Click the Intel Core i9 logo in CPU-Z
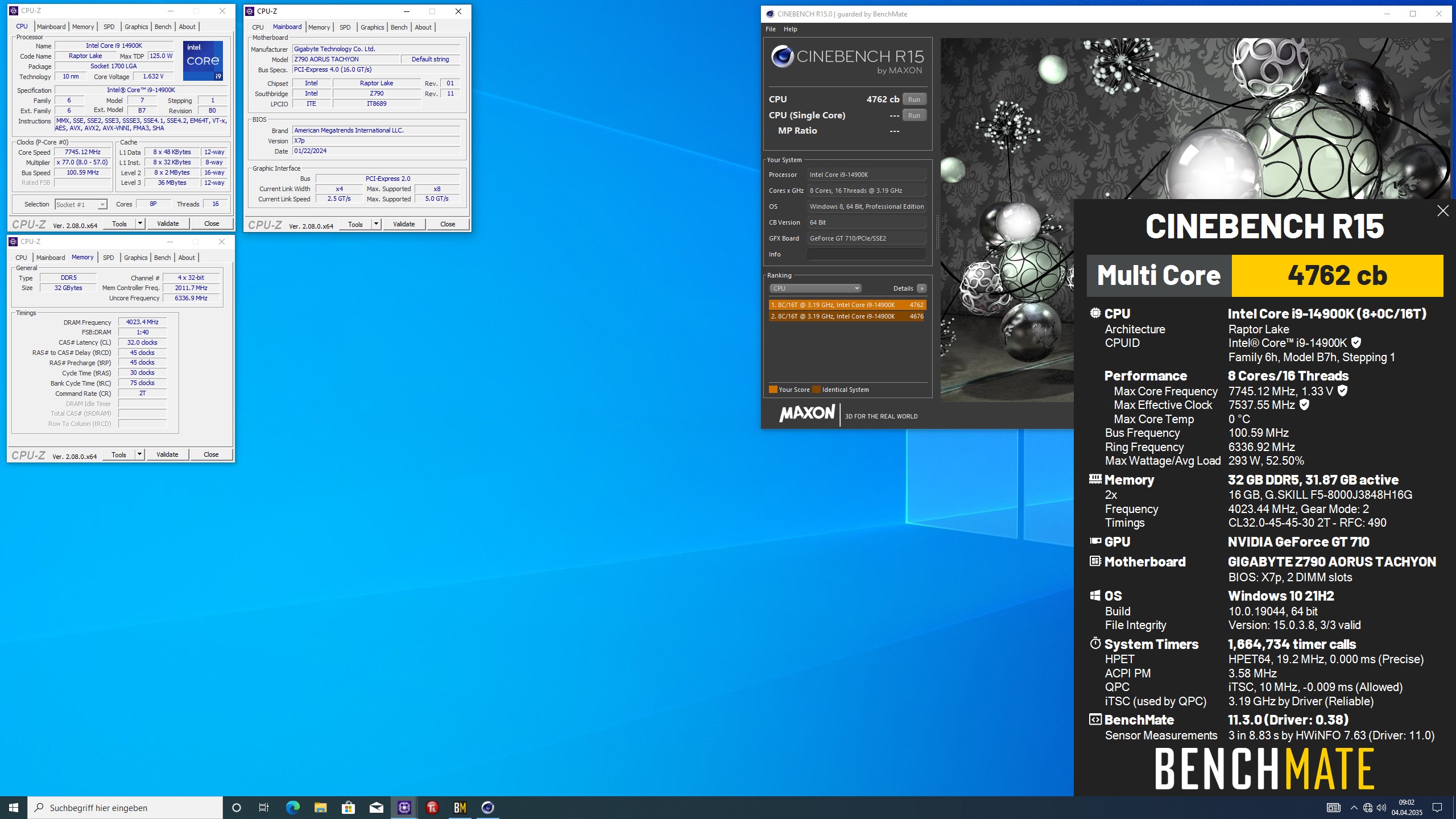 [x=203, y=60]
